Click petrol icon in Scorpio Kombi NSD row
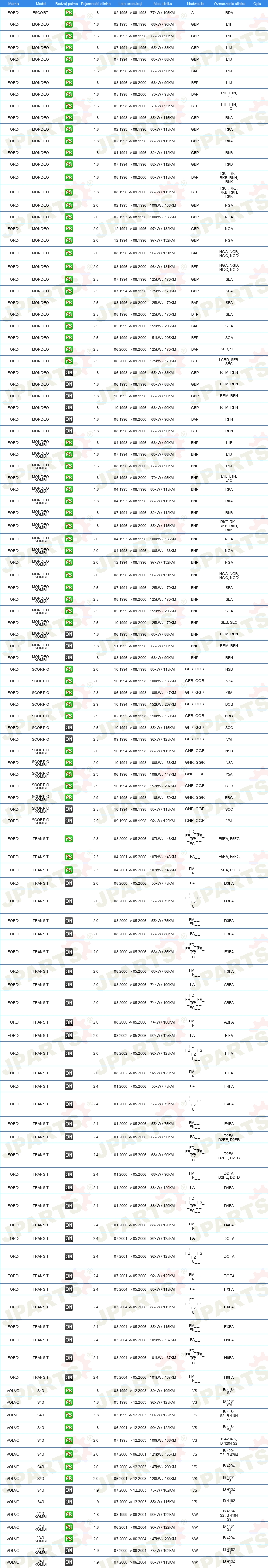 point(69,751)
